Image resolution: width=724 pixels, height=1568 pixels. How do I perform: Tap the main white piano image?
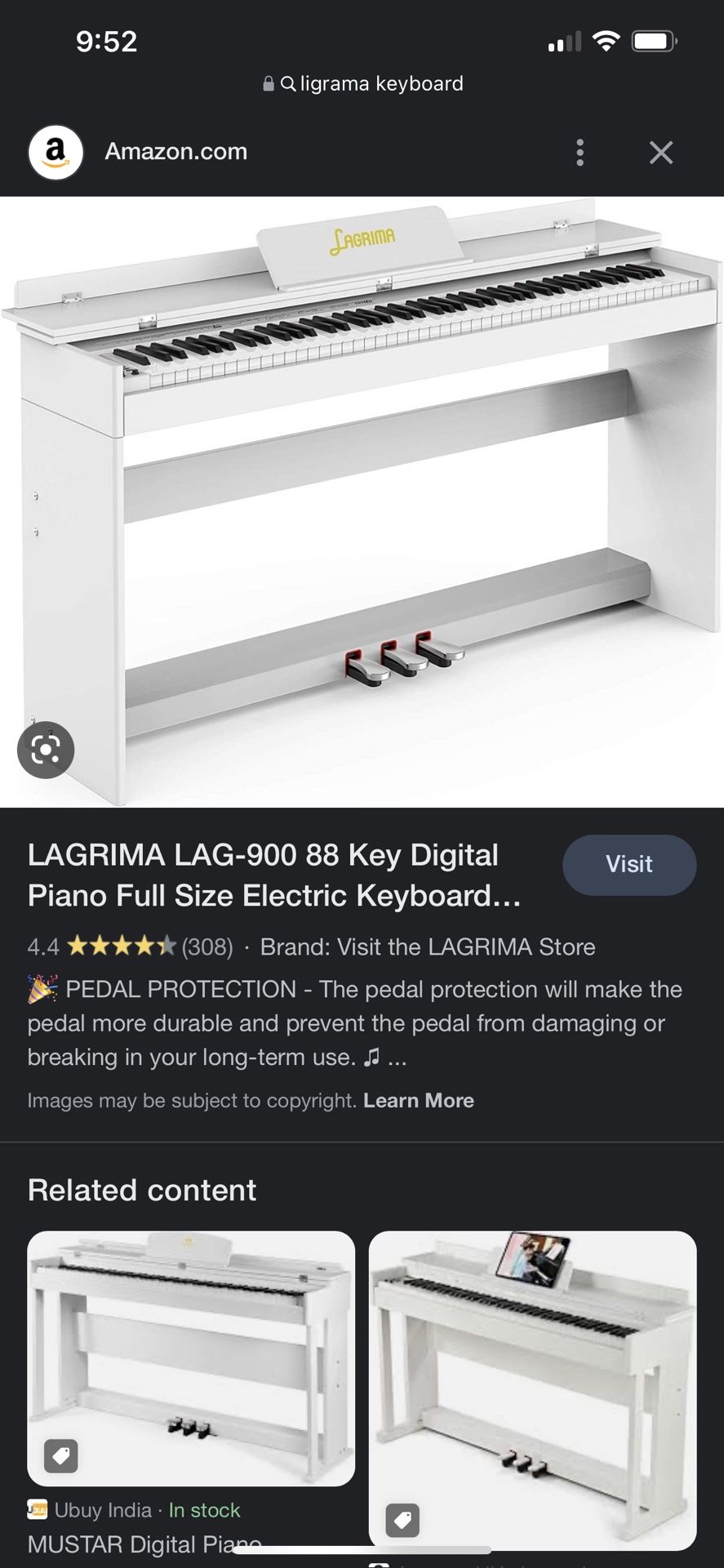coord(362,501)
